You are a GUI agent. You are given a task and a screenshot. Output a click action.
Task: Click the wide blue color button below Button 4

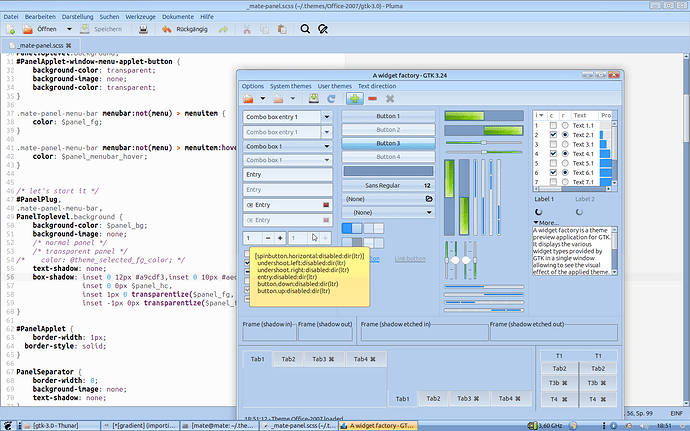point(388,171)
